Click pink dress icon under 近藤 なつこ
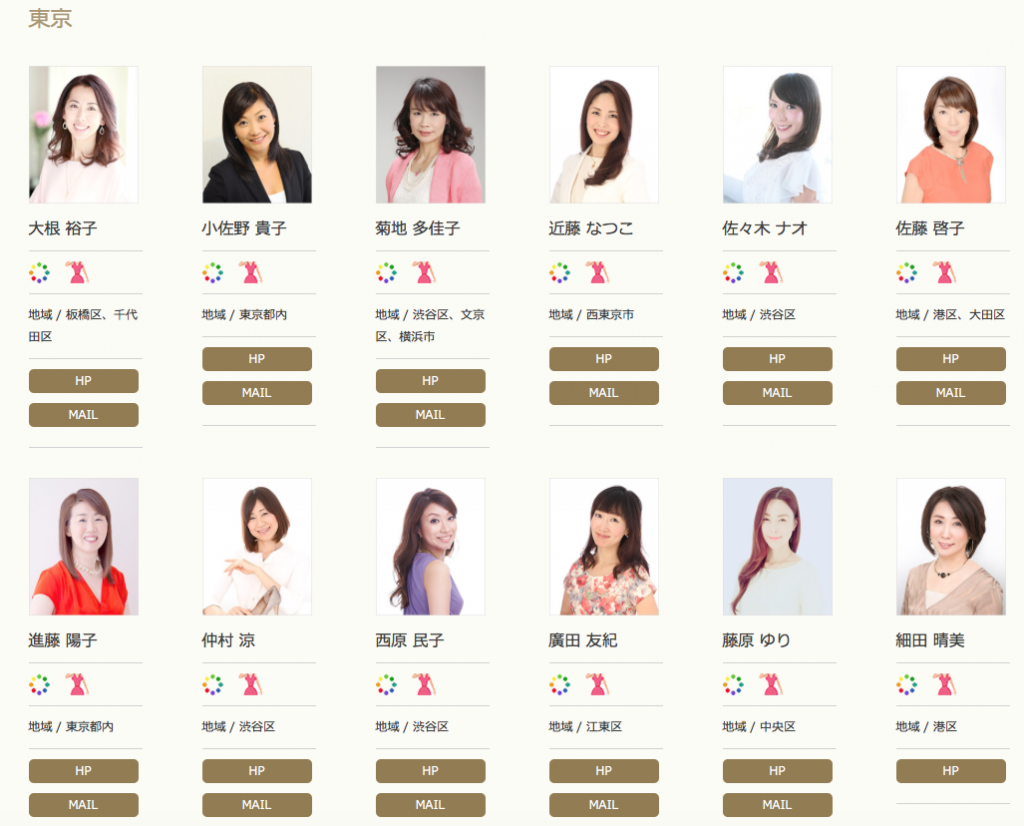 597,272
